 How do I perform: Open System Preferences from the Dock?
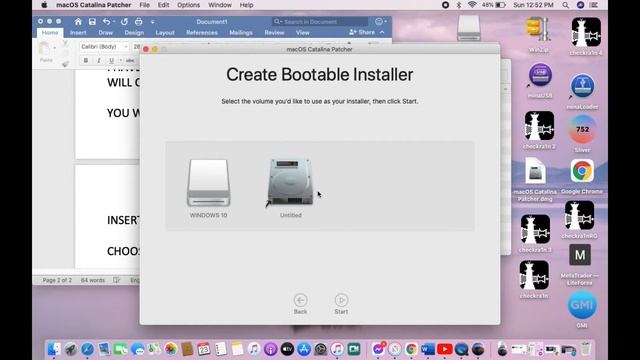click(x=320, y=349)
